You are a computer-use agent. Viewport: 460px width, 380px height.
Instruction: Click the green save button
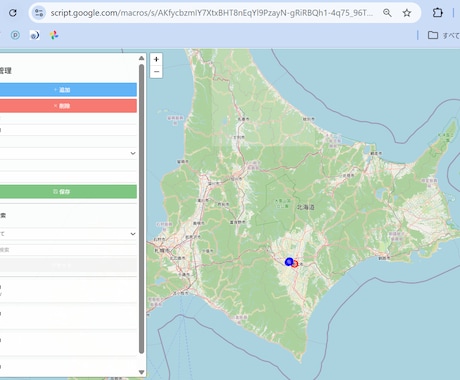pos(68,192)
